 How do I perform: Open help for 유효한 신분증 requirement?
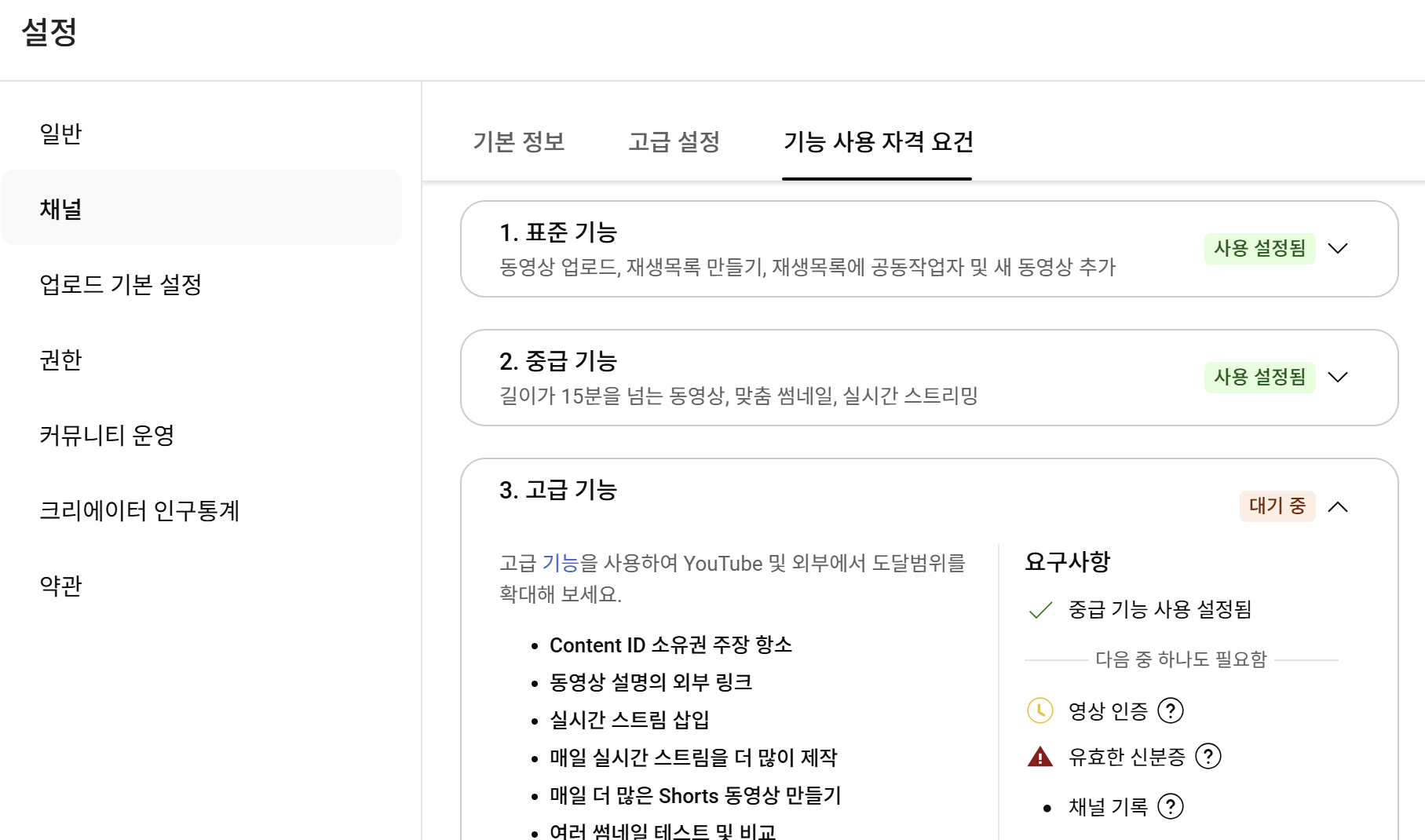1208,756
